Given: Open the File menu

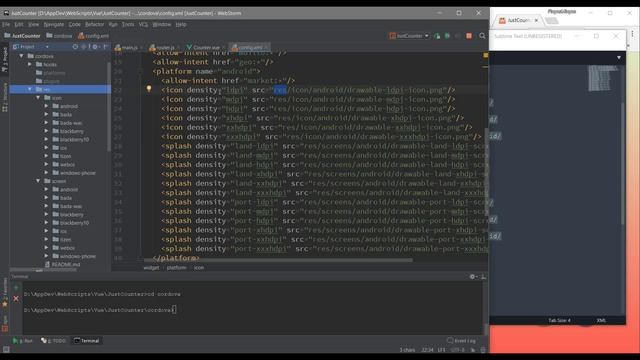Looking at the screenshot, I should click(6, 24).
